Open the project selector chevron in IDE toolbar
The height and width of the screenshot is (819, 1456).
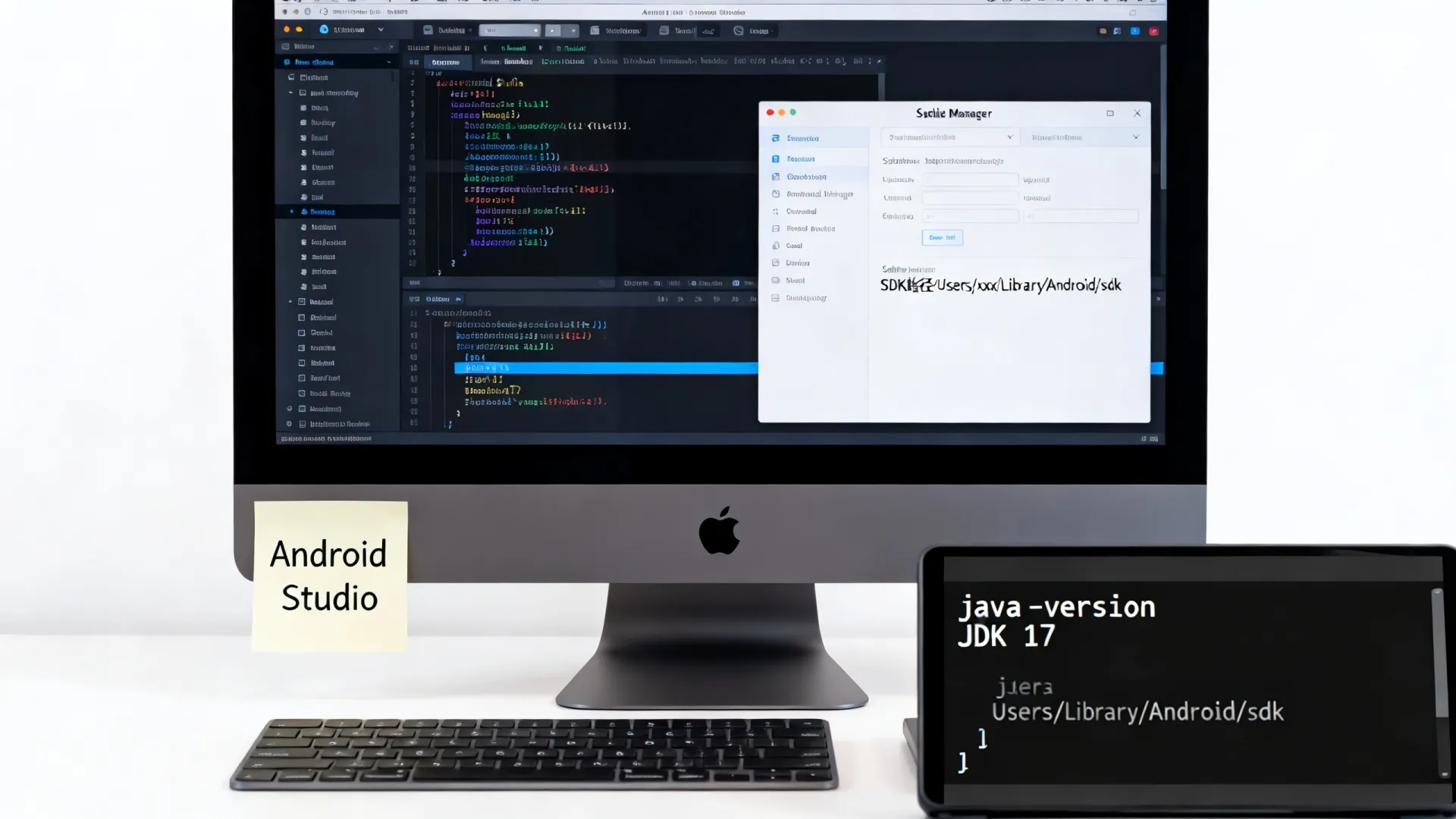pyautogui.click(x=381, y=30)
